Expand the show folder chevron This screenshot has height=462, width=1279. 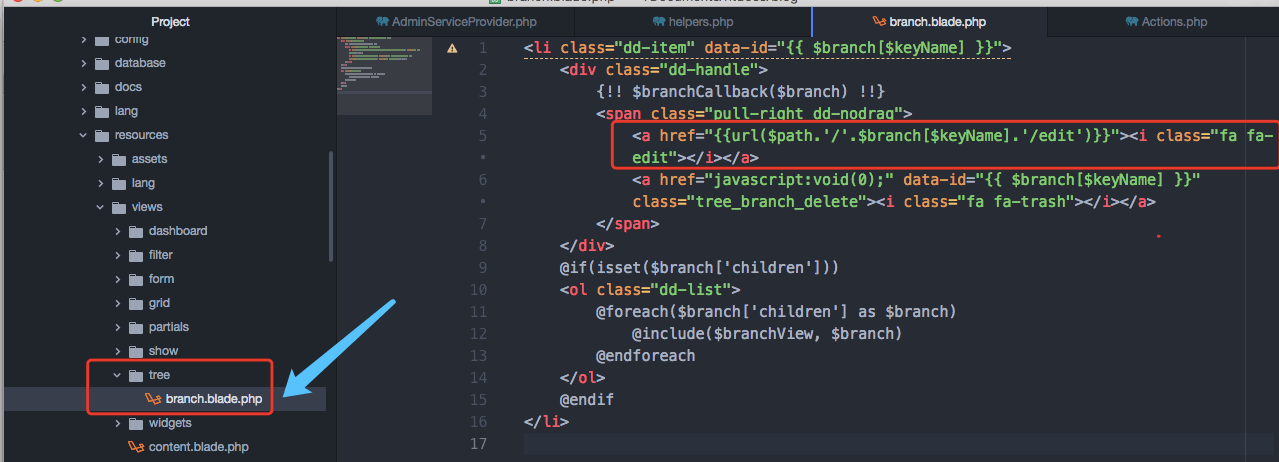point(118,351)
